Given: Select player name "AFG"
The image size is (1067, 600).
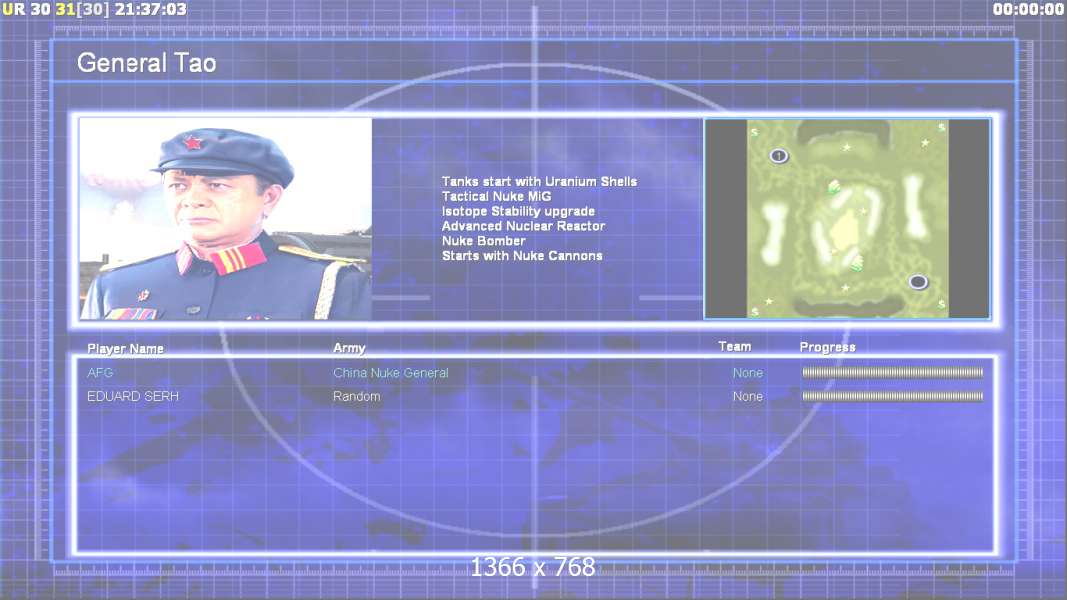Looking at the screenshot, I should tap(100, 373).
